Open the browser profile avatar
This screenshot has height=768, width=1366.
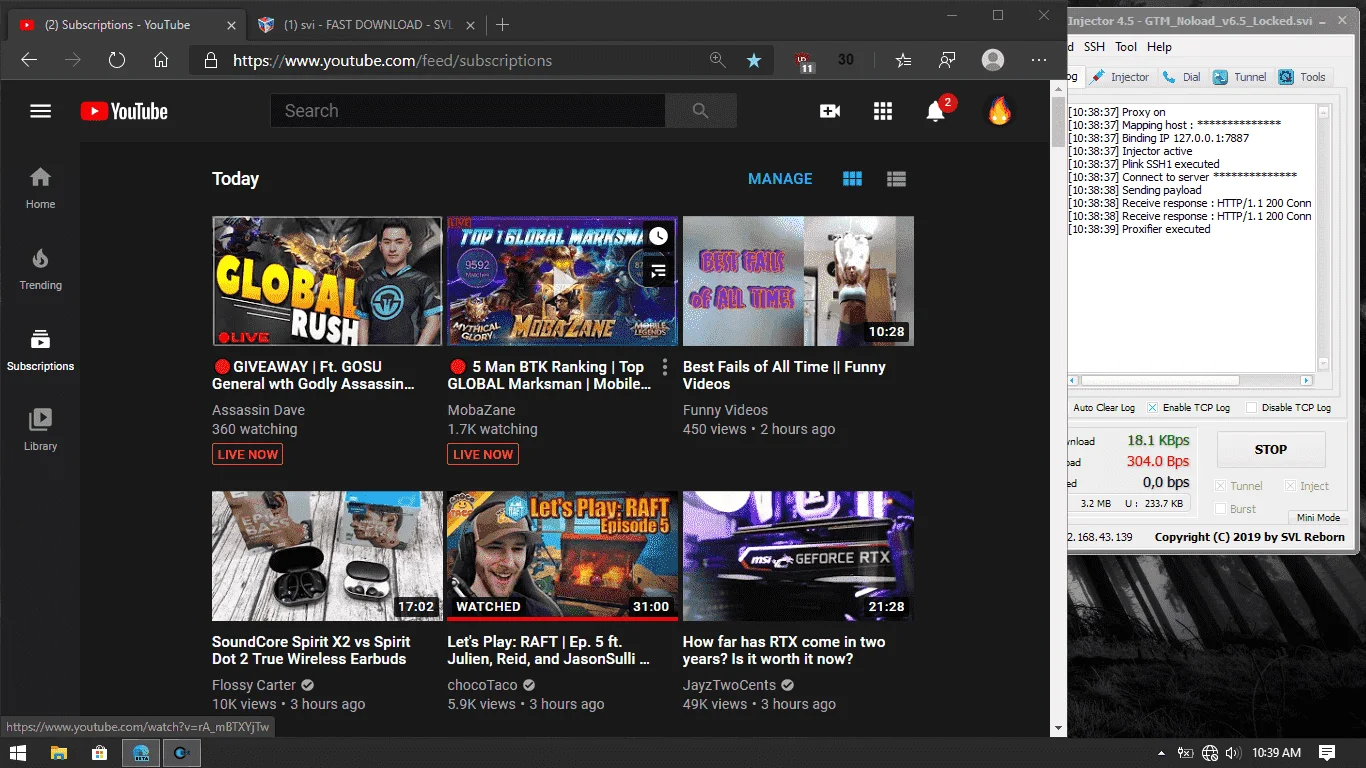[x=993, y=60]
